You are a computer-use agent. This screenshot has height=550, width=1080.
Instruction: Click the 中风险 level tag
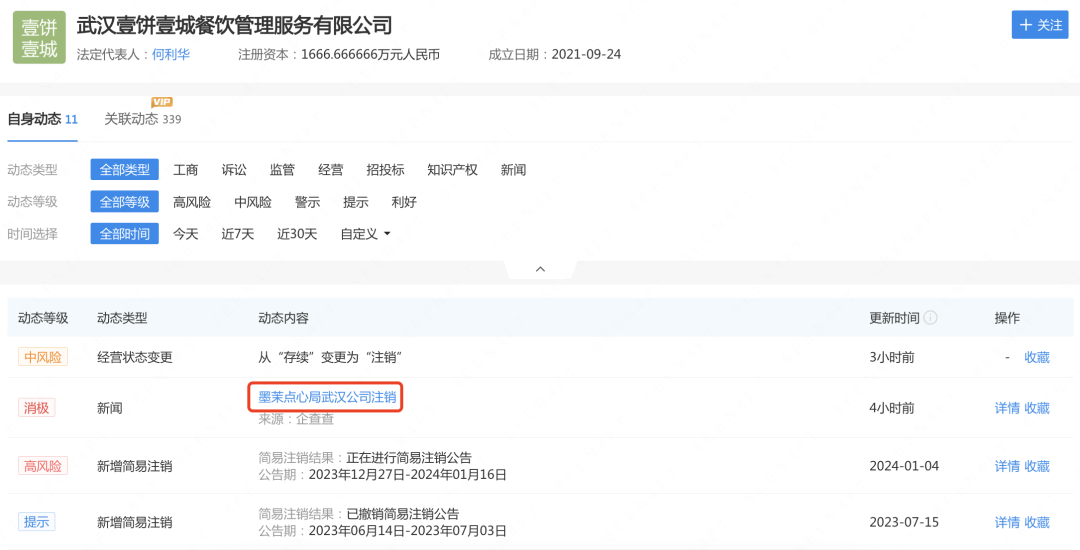[43, 357]
